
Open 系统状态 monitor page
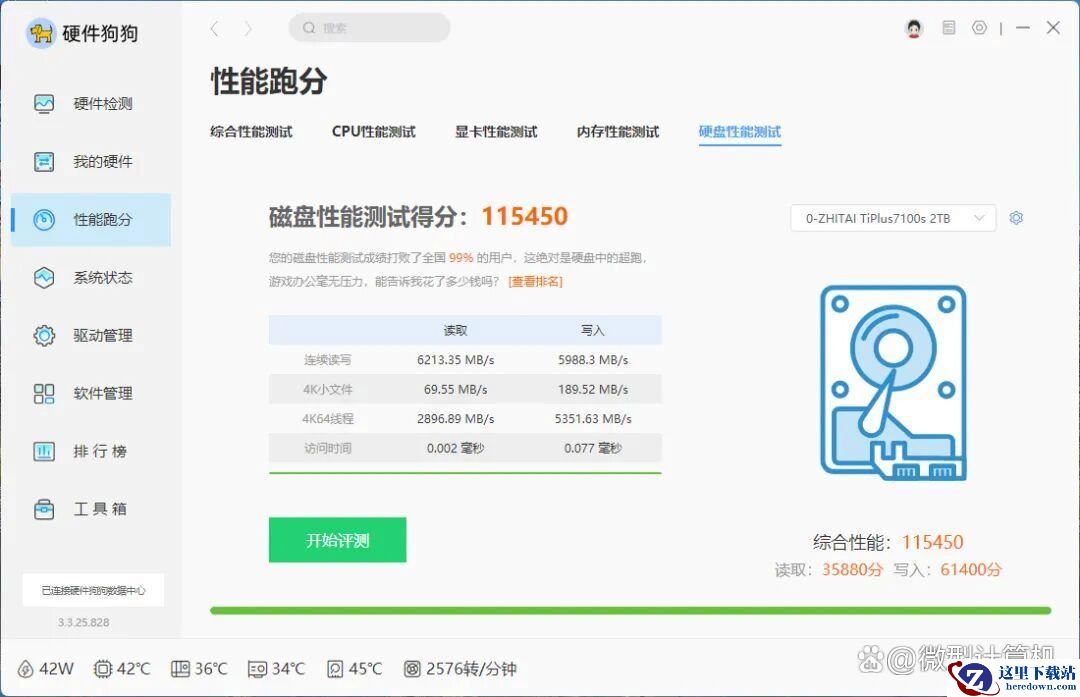(x=90, y=278)
